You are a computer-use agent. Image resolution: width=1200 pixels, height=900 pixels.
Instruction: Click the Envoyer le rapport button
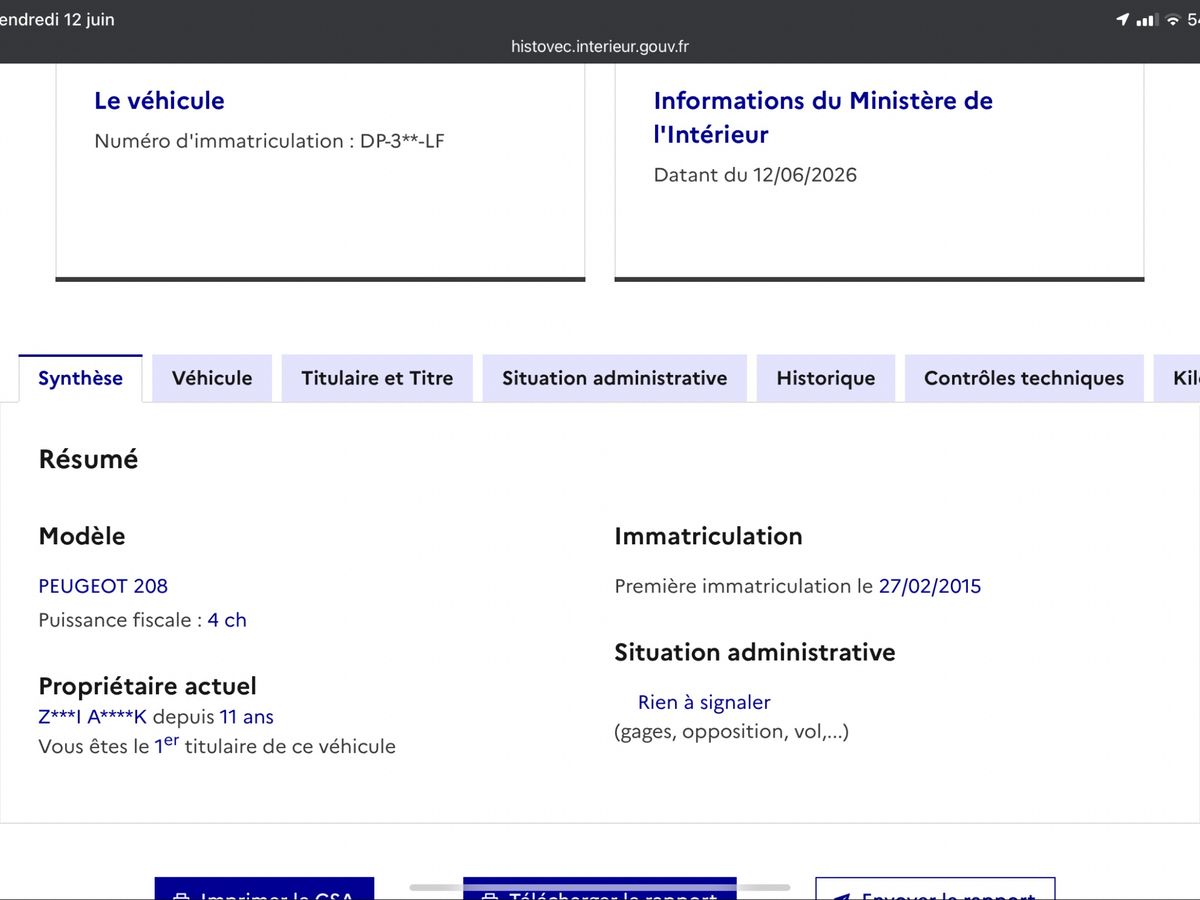[935, 889]
